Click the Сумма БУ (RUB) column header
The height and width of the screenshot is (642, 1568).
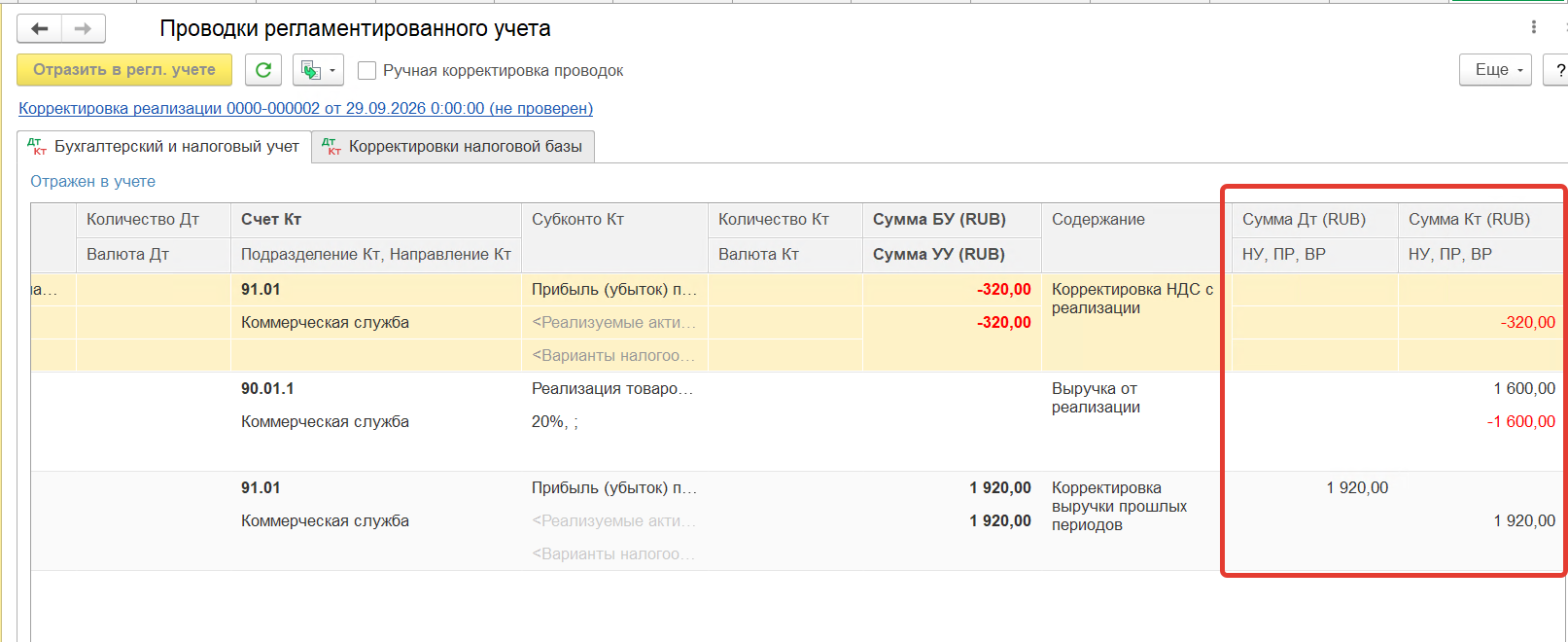pos(952,220)
